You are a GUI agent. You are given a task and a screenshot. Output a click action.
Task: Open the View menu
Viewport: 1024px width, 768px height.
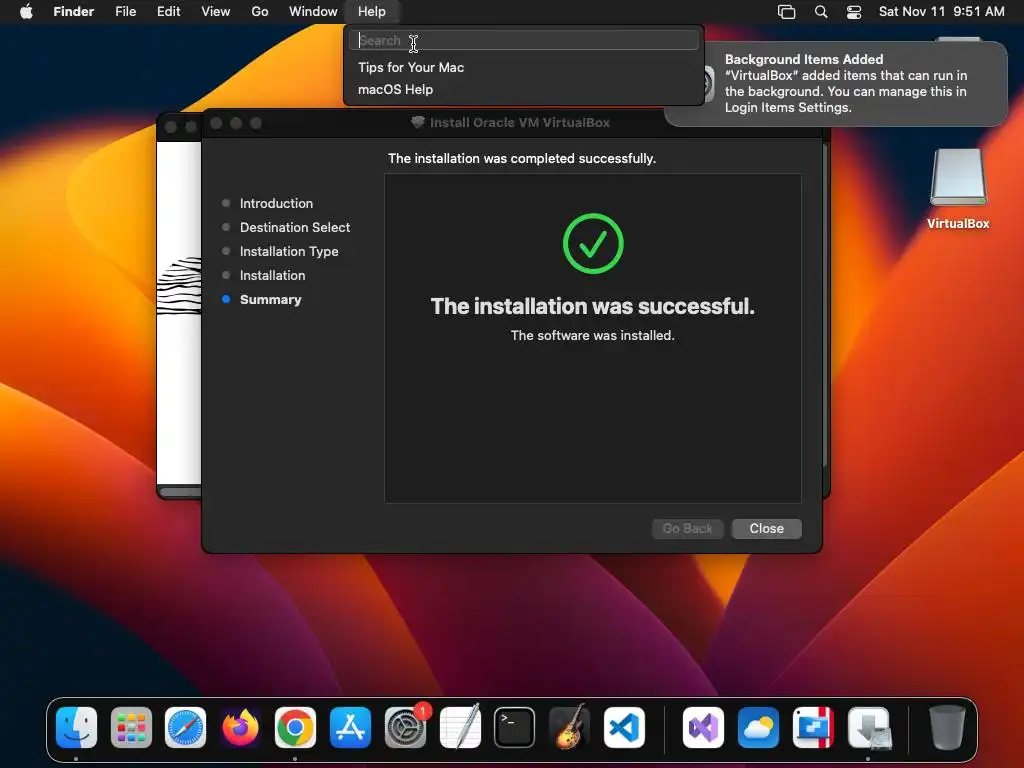coord(216,12)
